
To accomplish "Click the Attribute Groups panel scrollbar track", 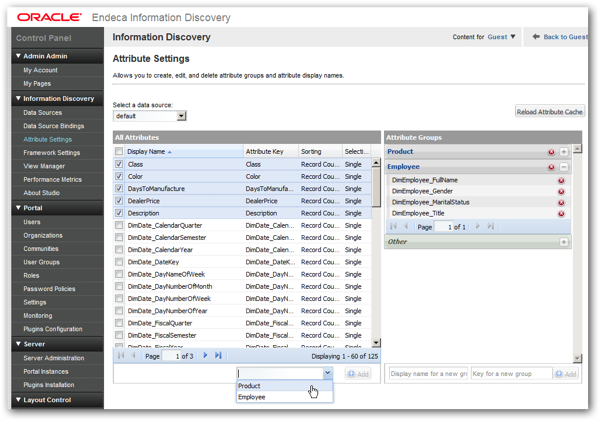I will (x=577, y=253).
